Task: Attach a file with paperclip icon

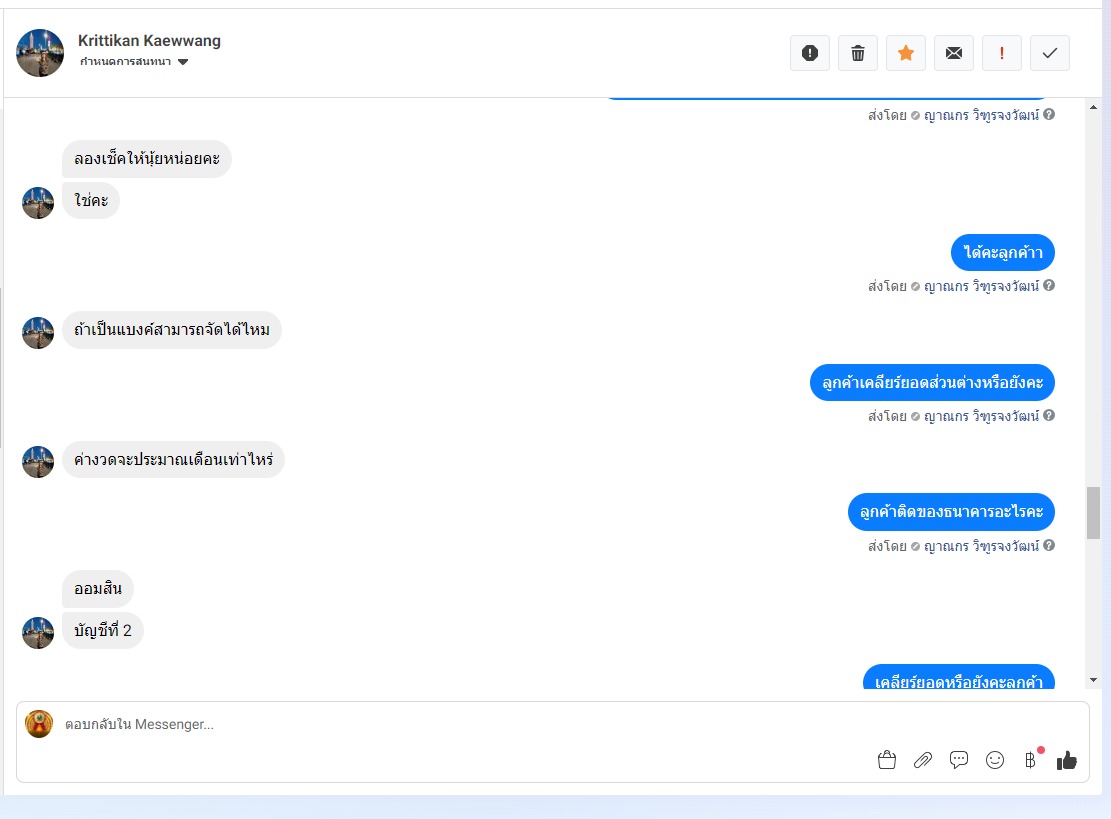Action: (x=923, y=760)
